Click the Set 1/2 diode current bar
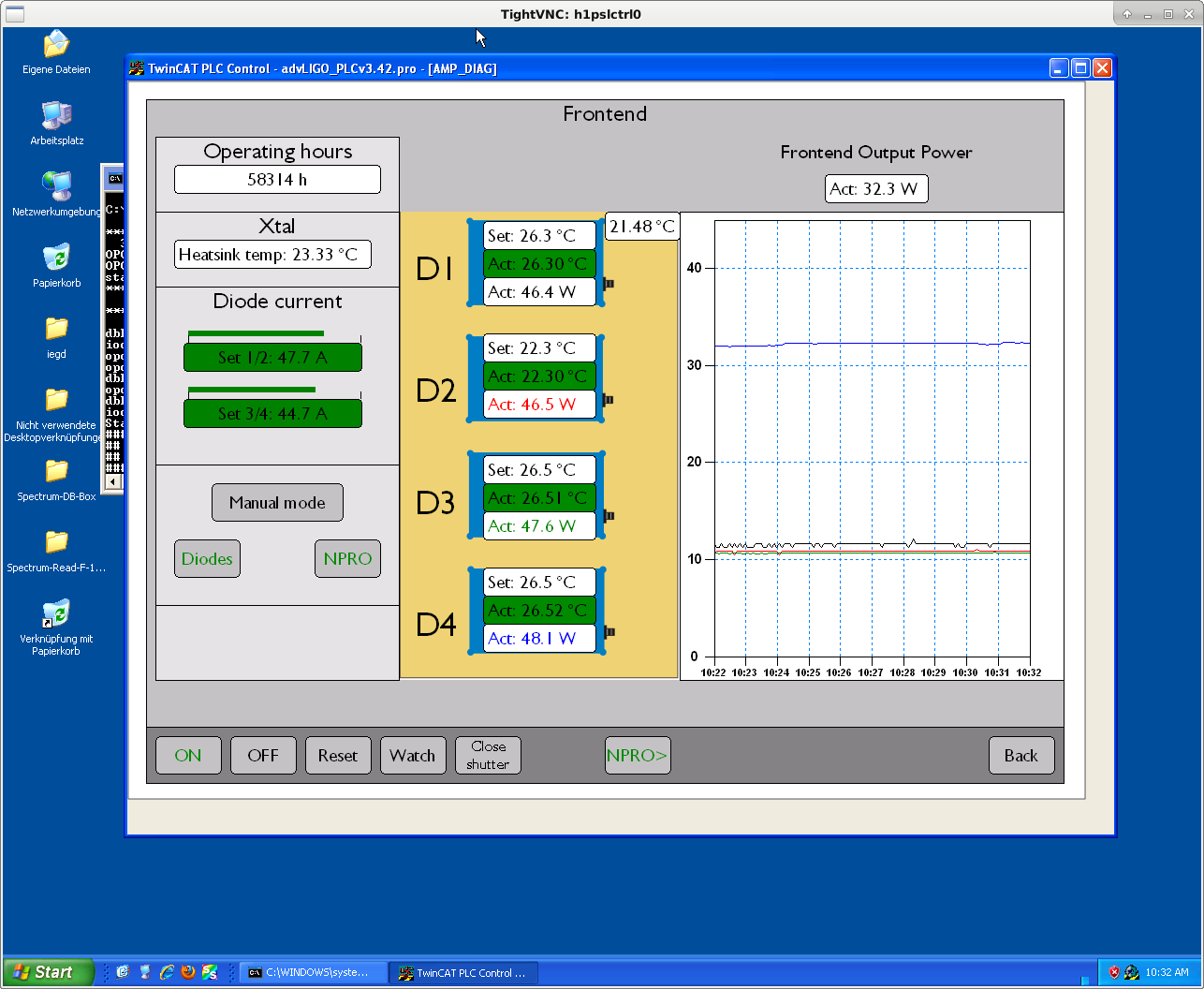 272,358
